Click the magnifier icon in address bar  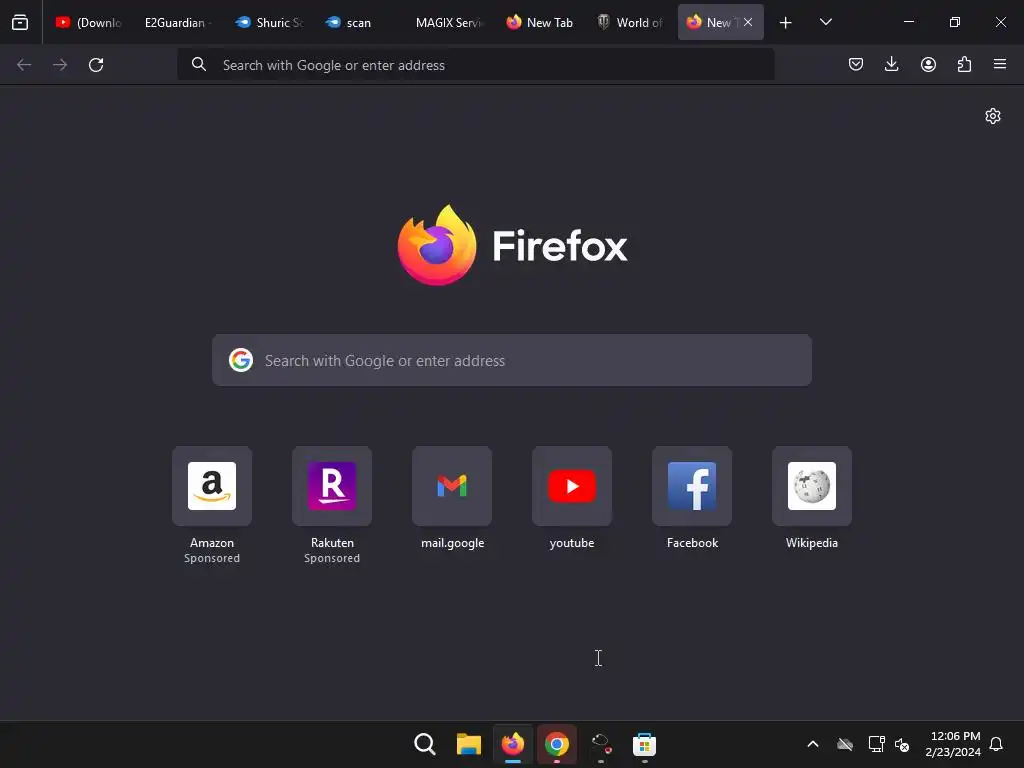pos(199,64)
